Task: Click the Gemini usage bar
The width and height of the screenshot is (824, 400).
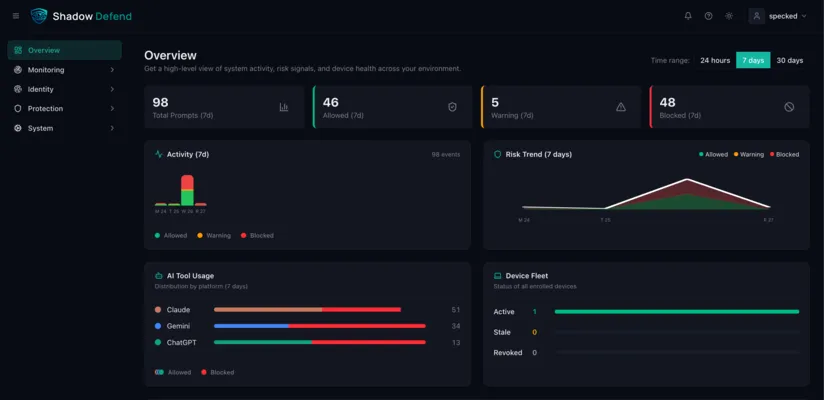Action: tap(320, 326)
